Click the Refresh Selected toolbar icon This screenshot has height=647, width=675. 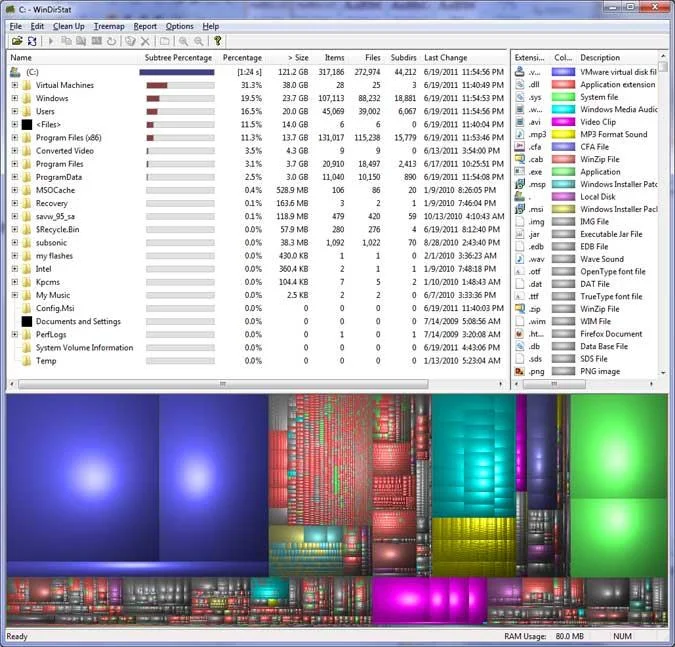click(x=111, y=41)
